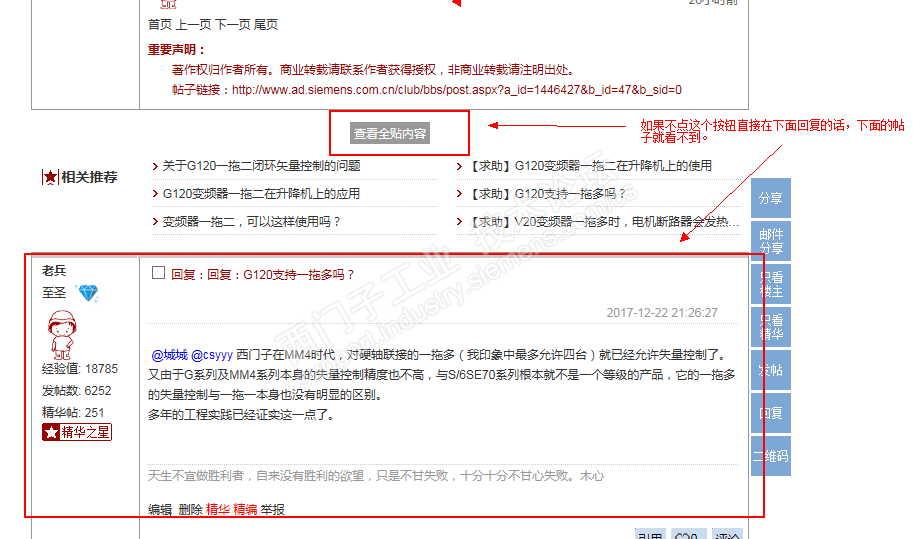
Task: Click the 精编 link
Action: click(x=245, y=510)
